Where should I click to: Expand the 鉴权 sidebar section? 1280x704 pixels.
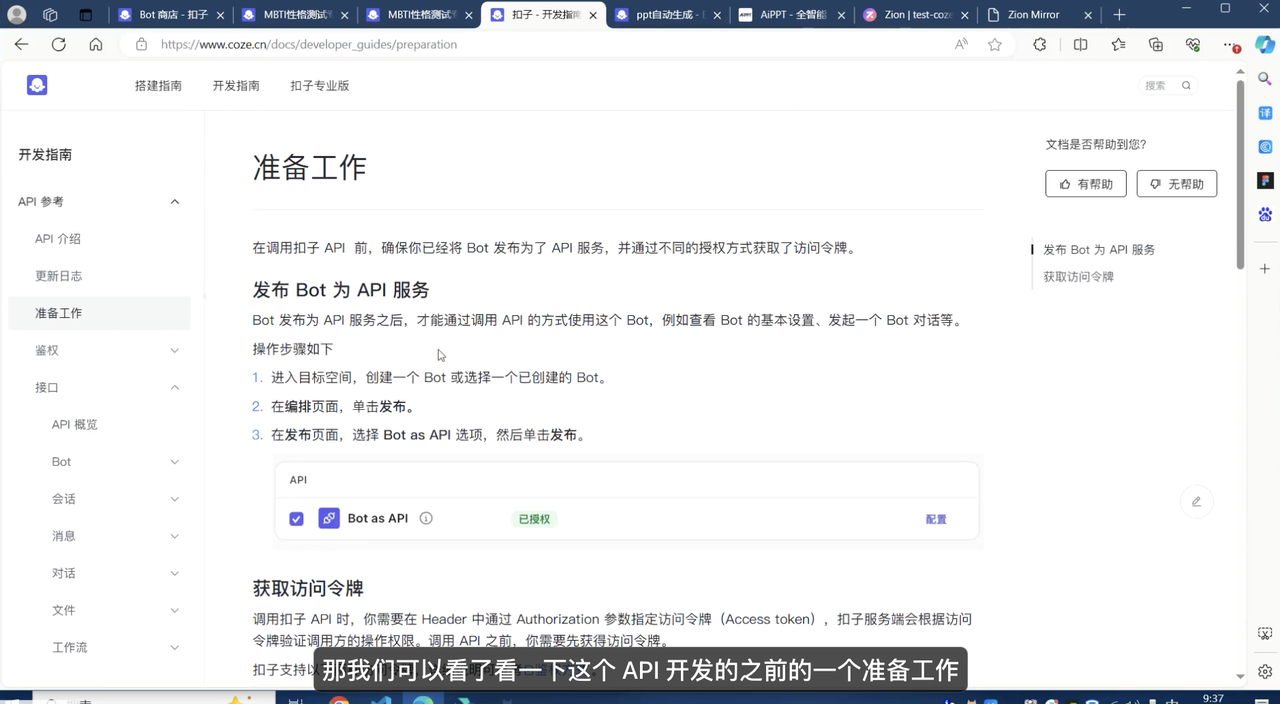pyautogui.click(x=175, y=351)
